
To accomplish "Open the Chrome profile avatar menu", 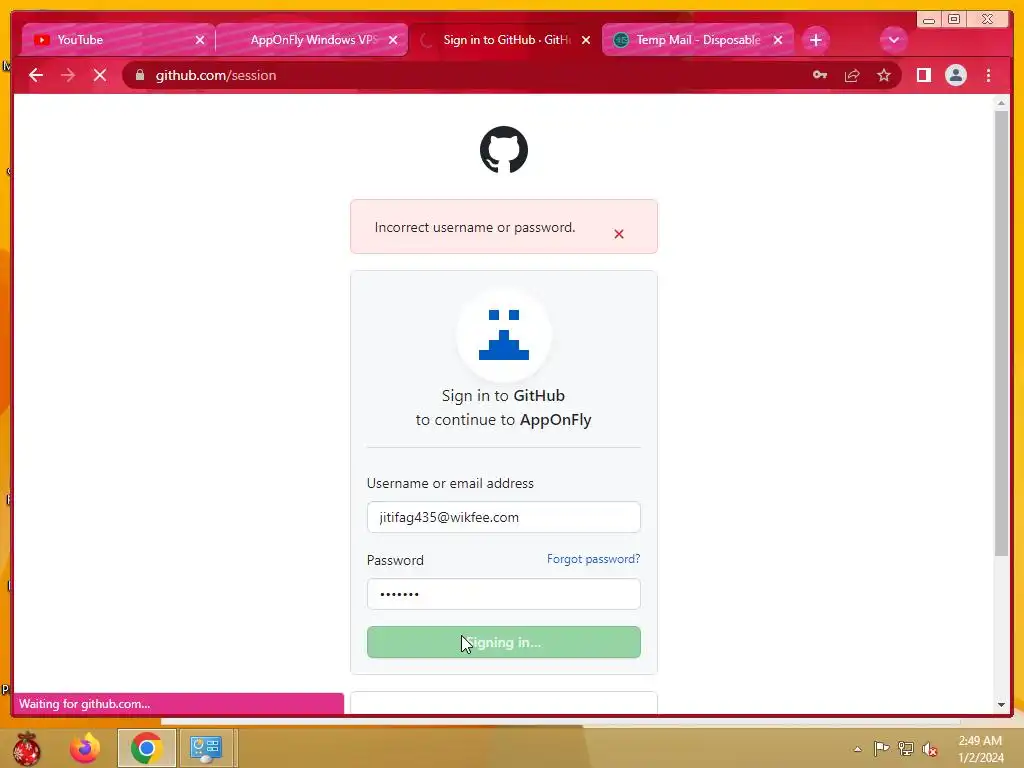I will click(955, 75).
